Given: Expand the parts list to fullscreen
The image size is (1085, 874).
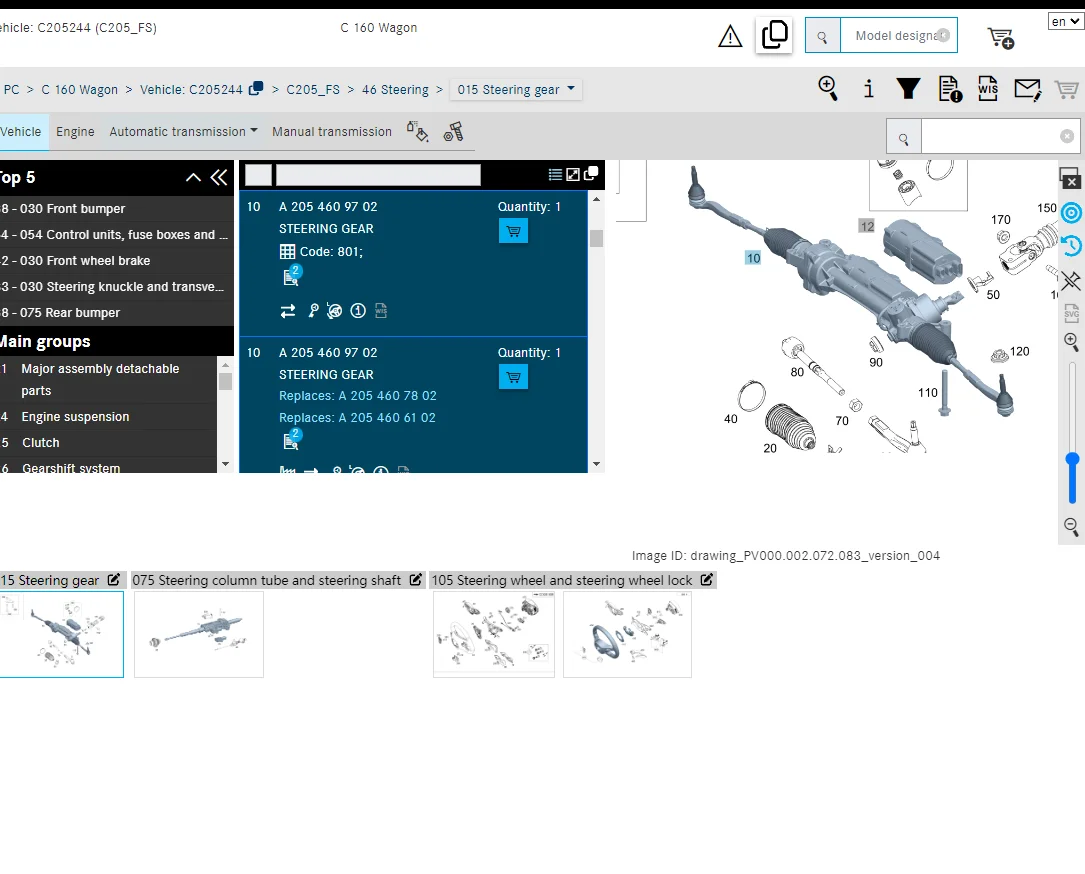Looking at the screenshot, I should click(x=573, y=174).
